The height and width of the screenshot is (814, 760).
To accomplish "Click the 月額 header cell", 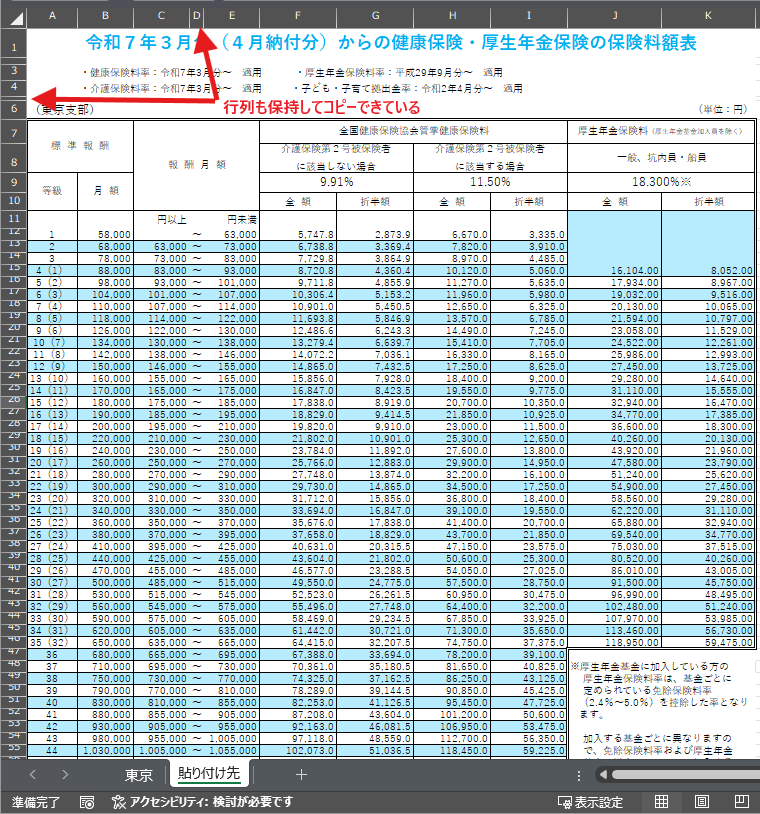I will coord(105,191).
